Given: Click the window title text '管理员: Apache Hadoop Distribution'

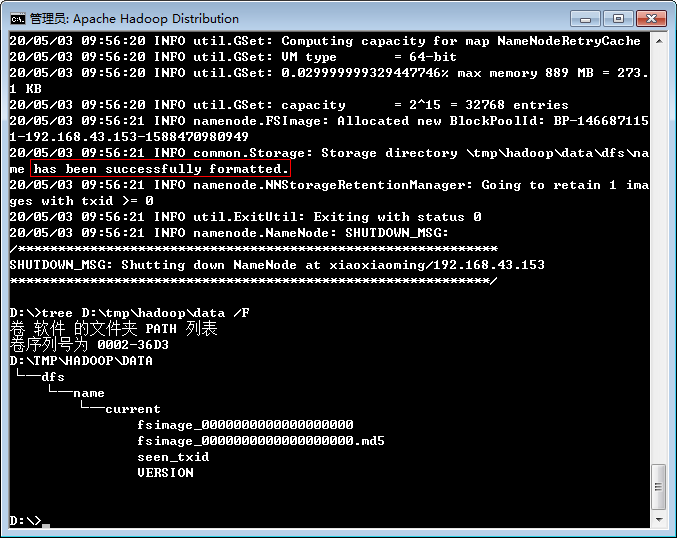Looking at the screenshot, I should (x=134, y=19).
